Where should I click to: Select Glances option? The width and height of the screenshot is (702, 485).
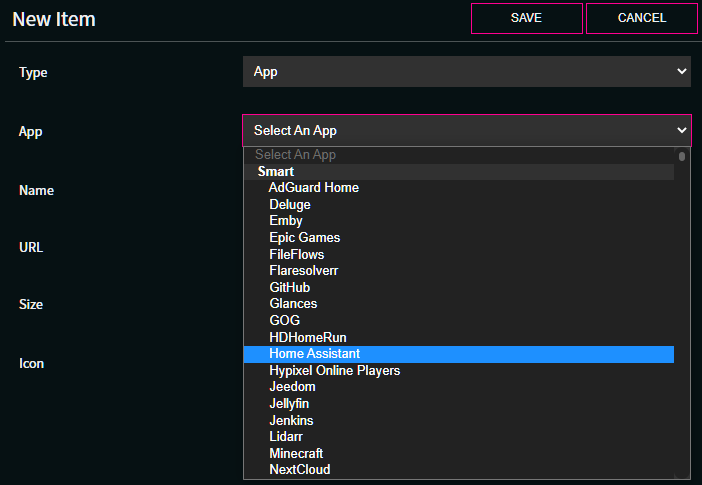pos(458,304)
